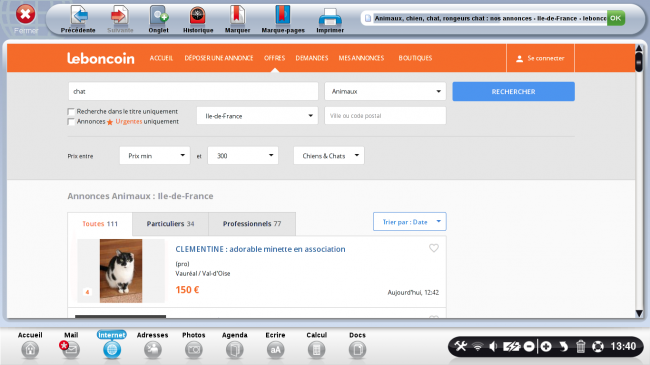The width and height of the screenshot is (650, 365).
Task: Close the browser with Fermer
Action: click(x=26, y=18)
